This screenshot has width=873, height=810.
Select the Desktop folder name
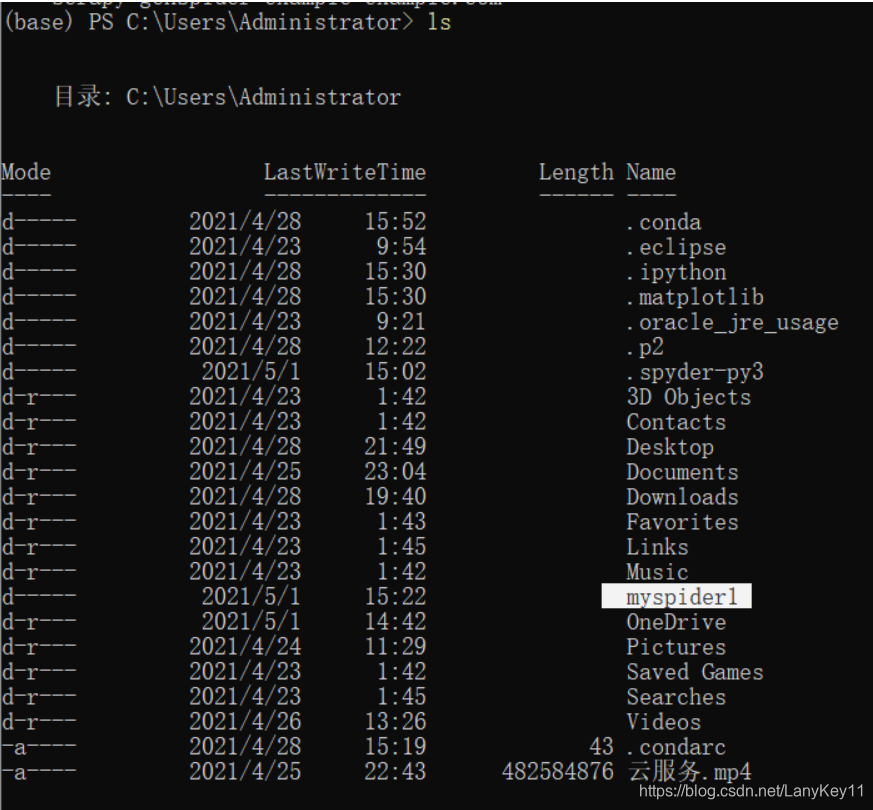[x=670, y=447]
